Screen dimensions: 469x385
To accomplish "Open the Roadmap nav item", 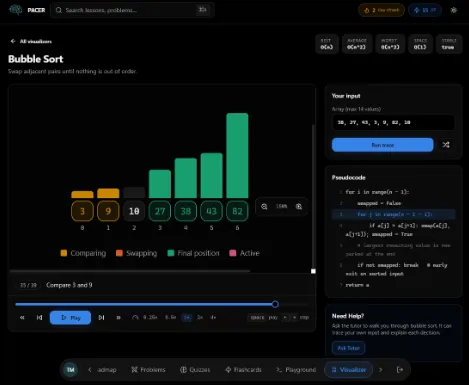I will (x=107, y=370).
